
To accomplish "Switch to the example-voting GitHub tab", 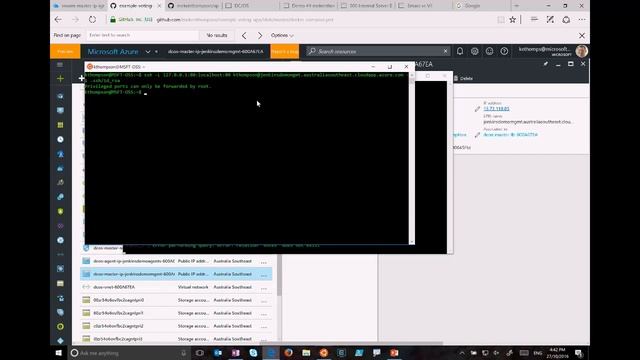I will 135,6.
